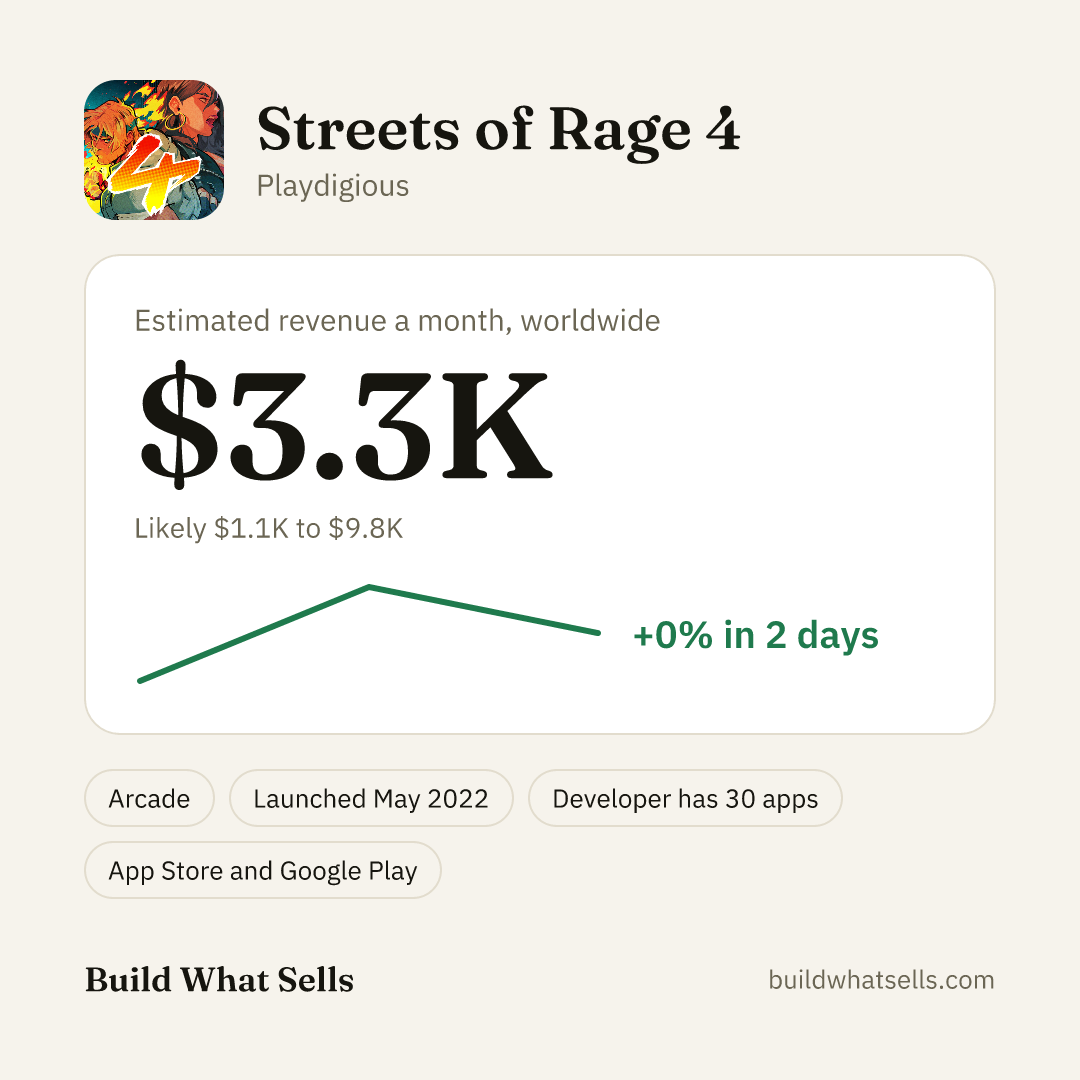
Task: Open the buildwhatsells.com link
Action: click(881, 979)
